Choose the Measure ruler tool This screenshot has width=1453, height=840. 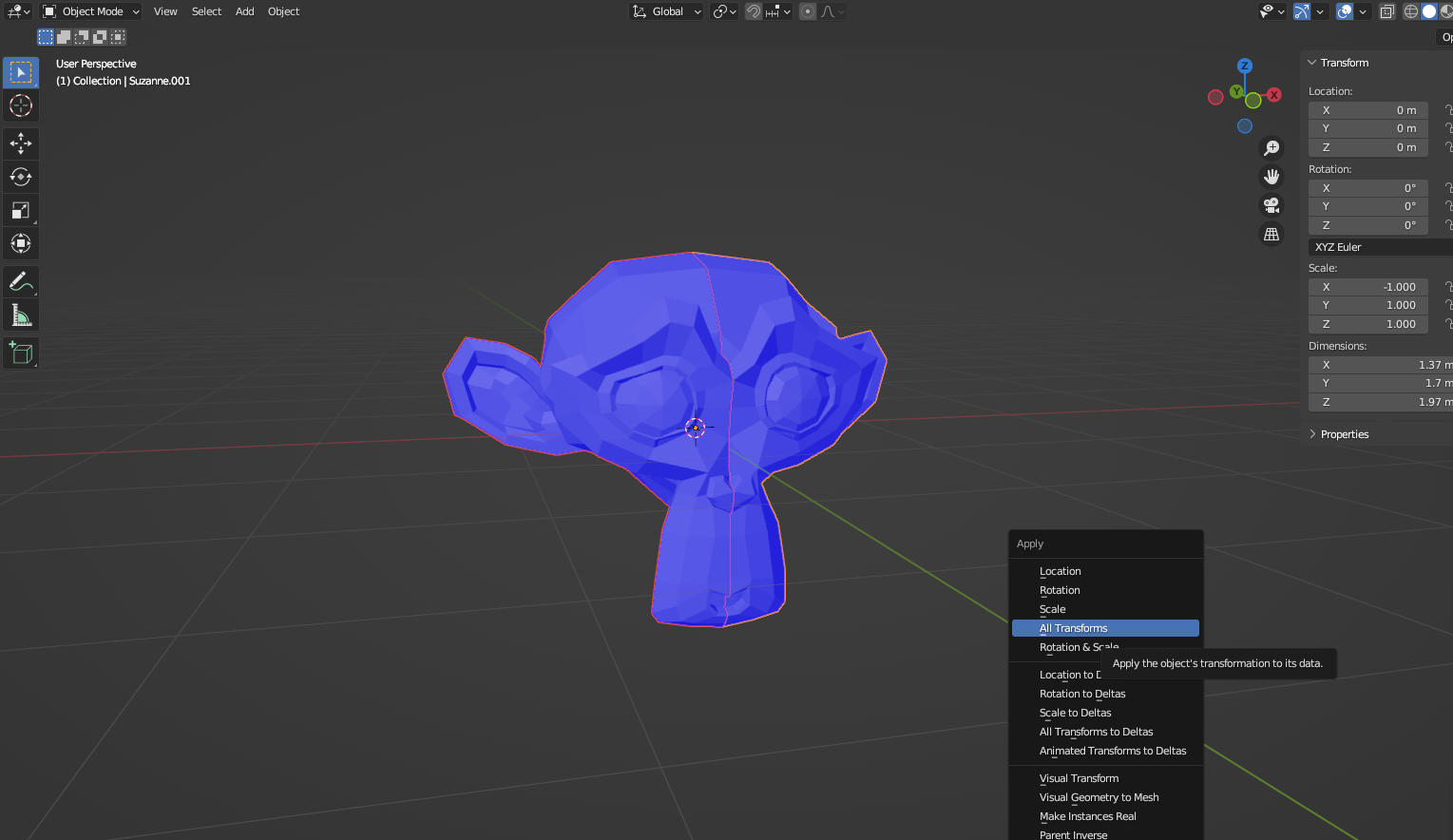[x=21, y=315]
